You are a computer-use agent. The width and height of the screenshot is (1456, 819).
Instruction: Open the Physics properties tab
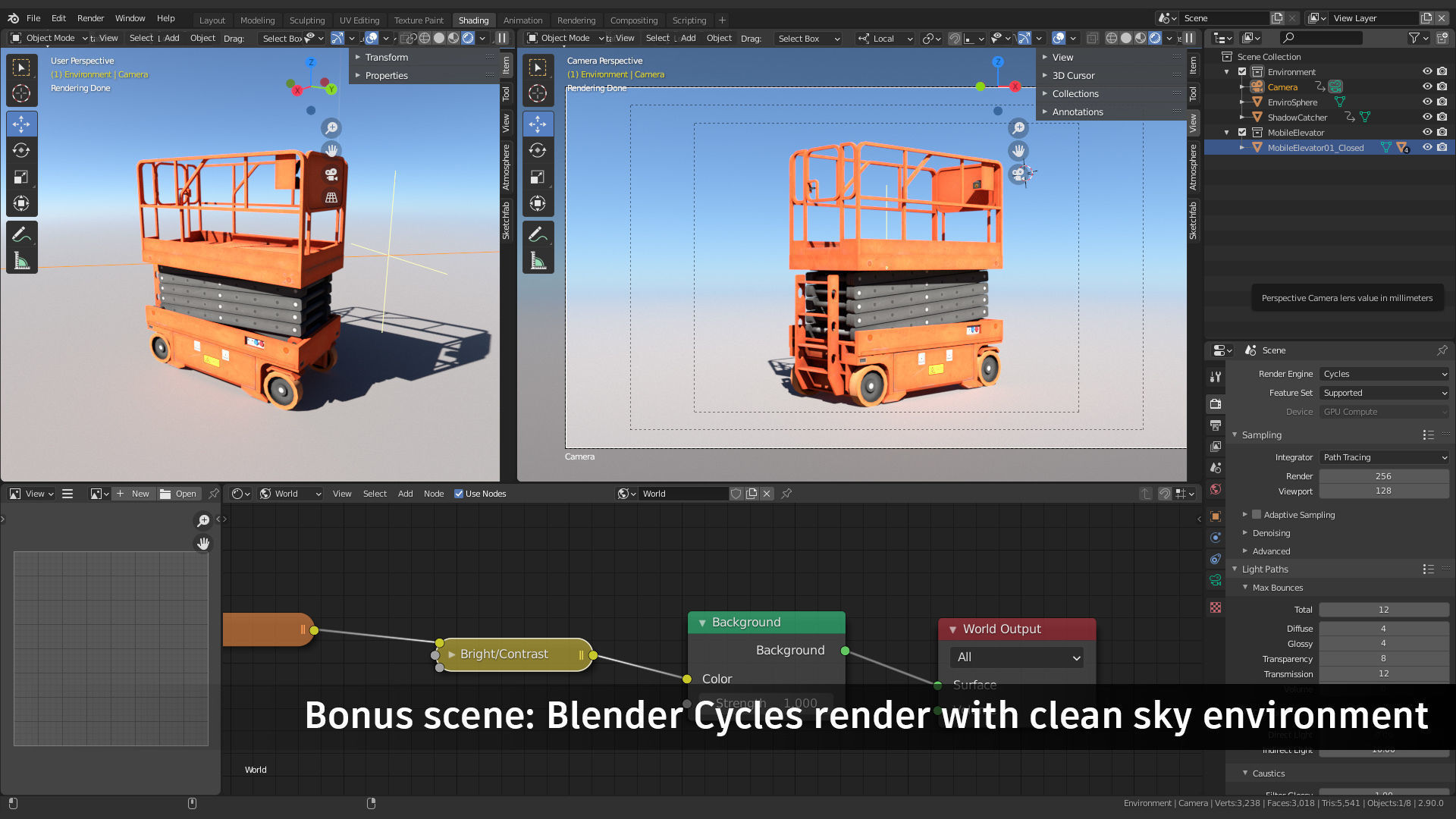click(x=1216, y=538)
